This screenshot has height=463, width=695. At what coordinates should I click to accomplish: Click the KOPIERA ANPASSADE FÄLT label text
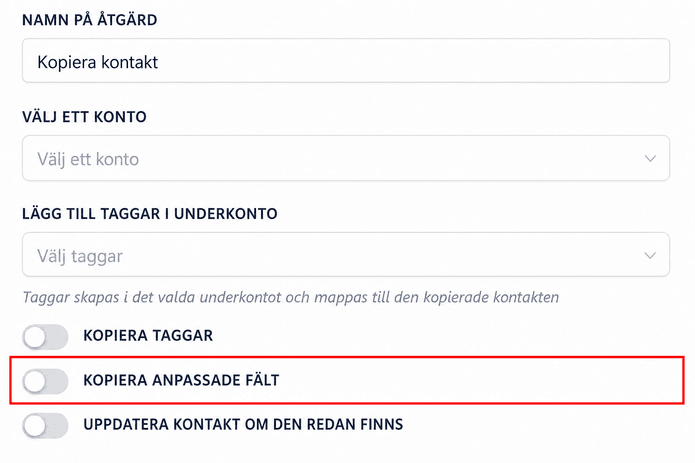point(181,380)
